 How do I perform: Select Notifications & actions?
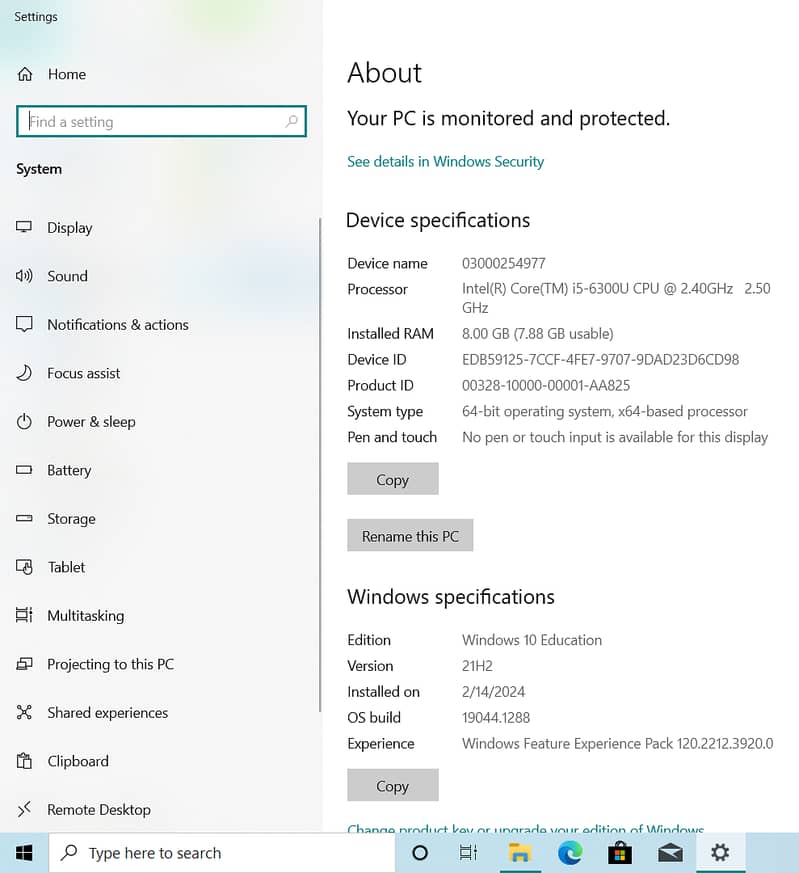(x=117, y=325)
